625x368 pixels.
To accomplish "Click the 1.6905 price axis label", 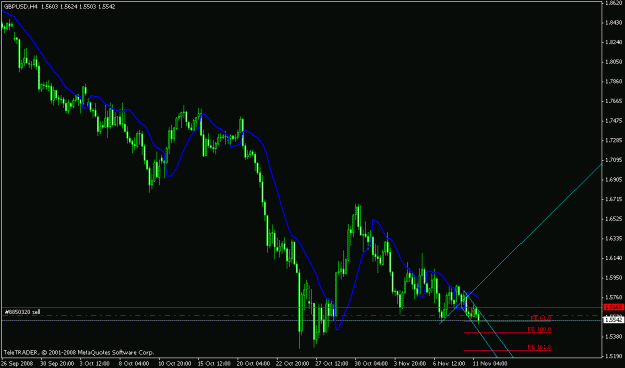I will (x=614, y=179).
